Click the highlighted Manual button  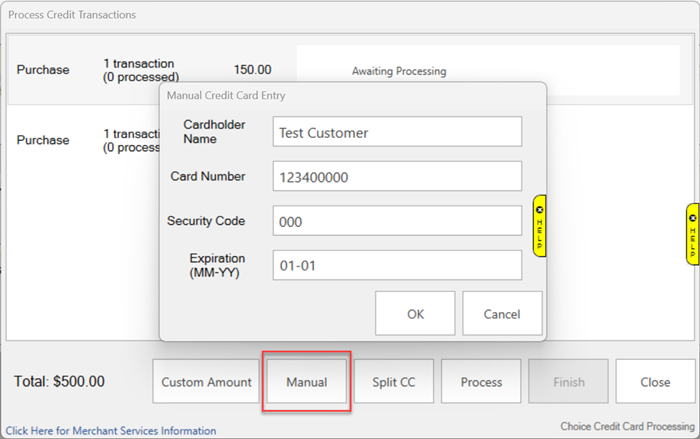[x=306, y=382]
